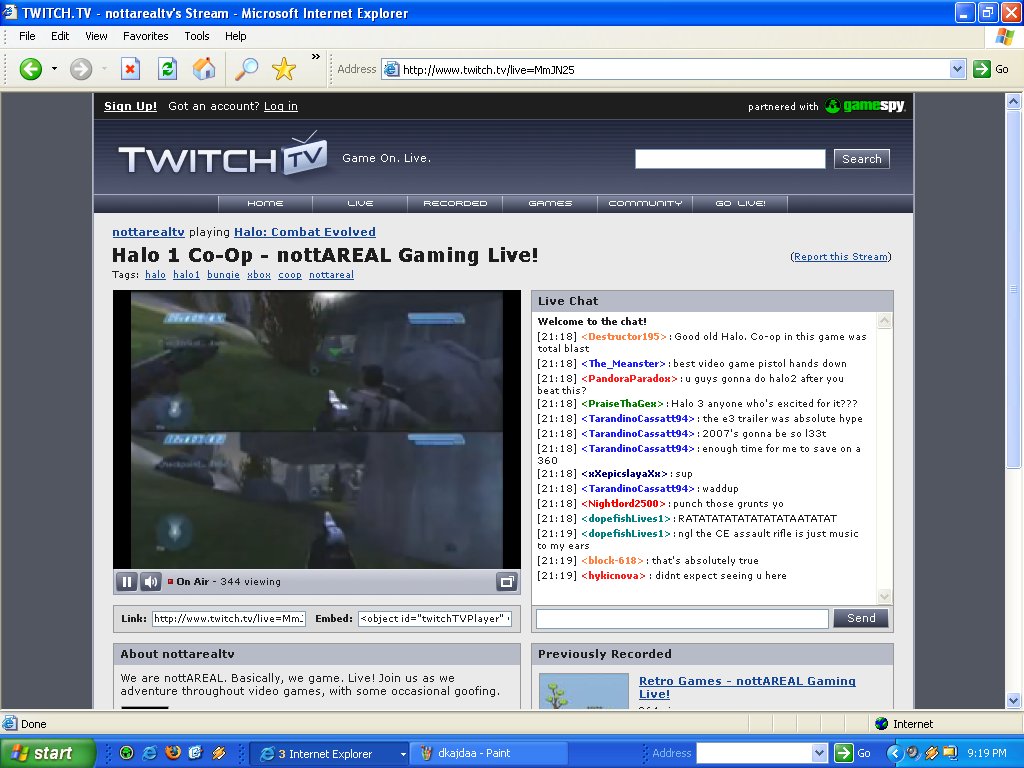Mute the stream audio
The image size is (1024, 768).
[150, 581]
